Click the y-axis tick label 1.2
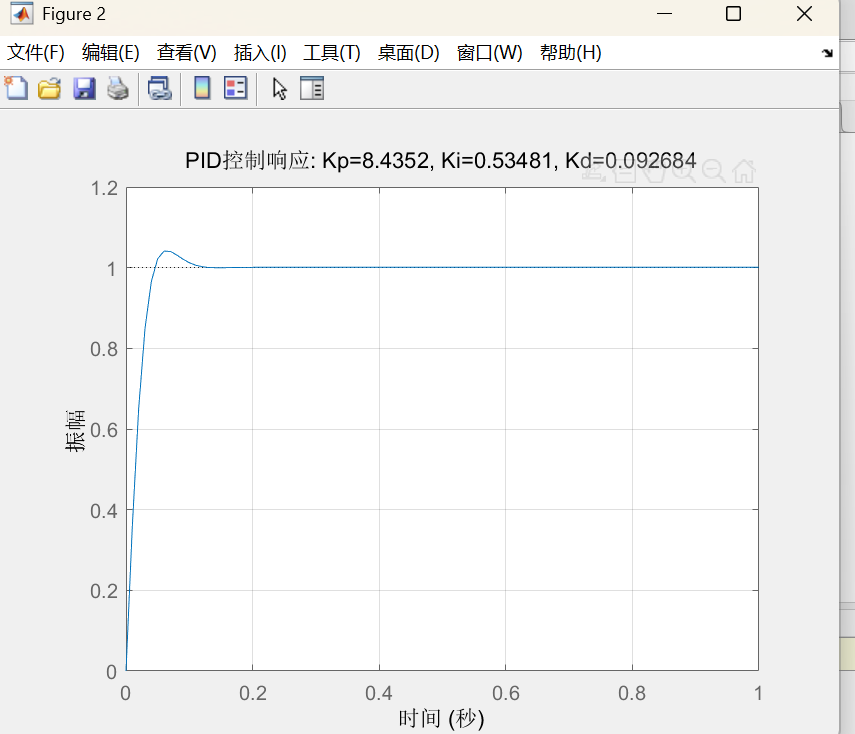This screenshot has width=855, height=734. (104, 189)
